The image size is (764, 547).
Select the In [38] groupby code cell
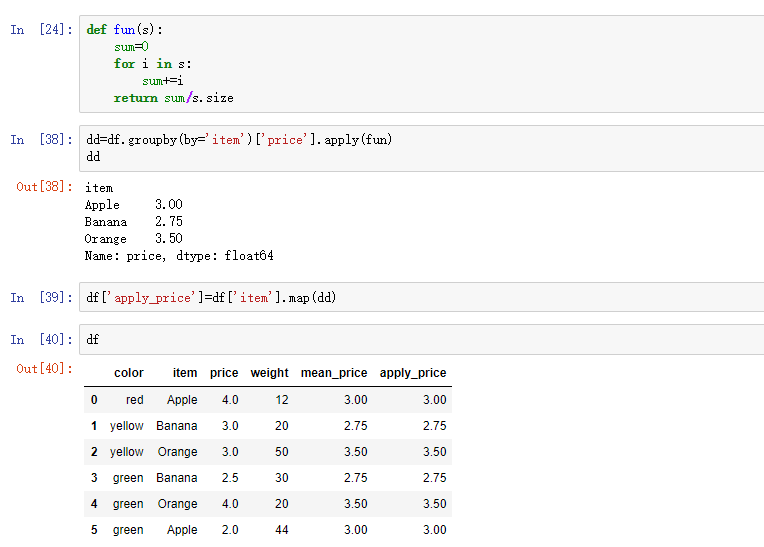421,149
